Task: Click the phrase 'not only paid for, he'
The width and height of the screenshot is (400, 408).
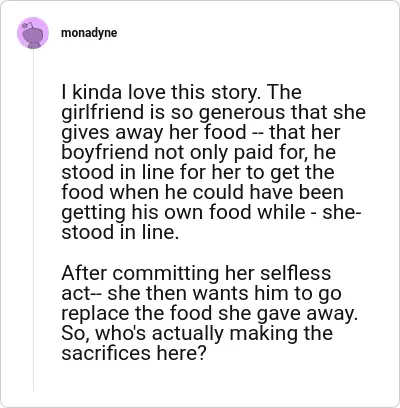Action: [x=244, y=152]
